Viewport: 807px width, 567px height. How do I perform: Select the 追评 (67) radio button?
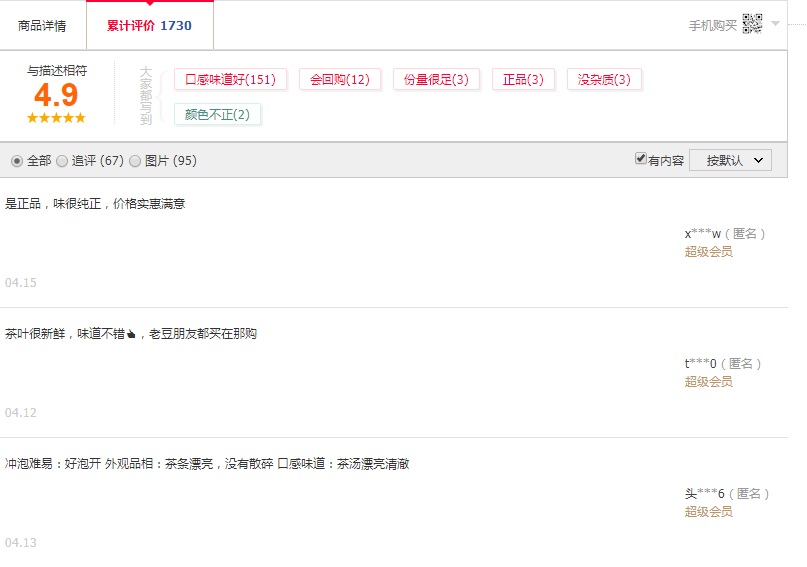[62, 162]
